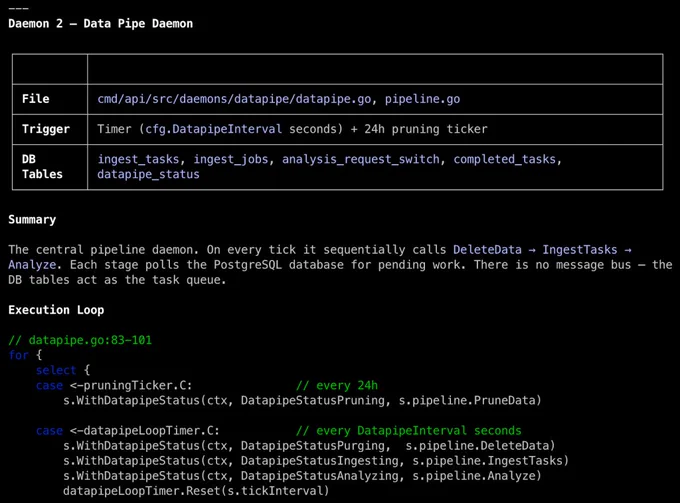The width and height of the screenshot is (680, 503).
Task: Click the 'Summary' heading
Action: (x=32, y=219)
